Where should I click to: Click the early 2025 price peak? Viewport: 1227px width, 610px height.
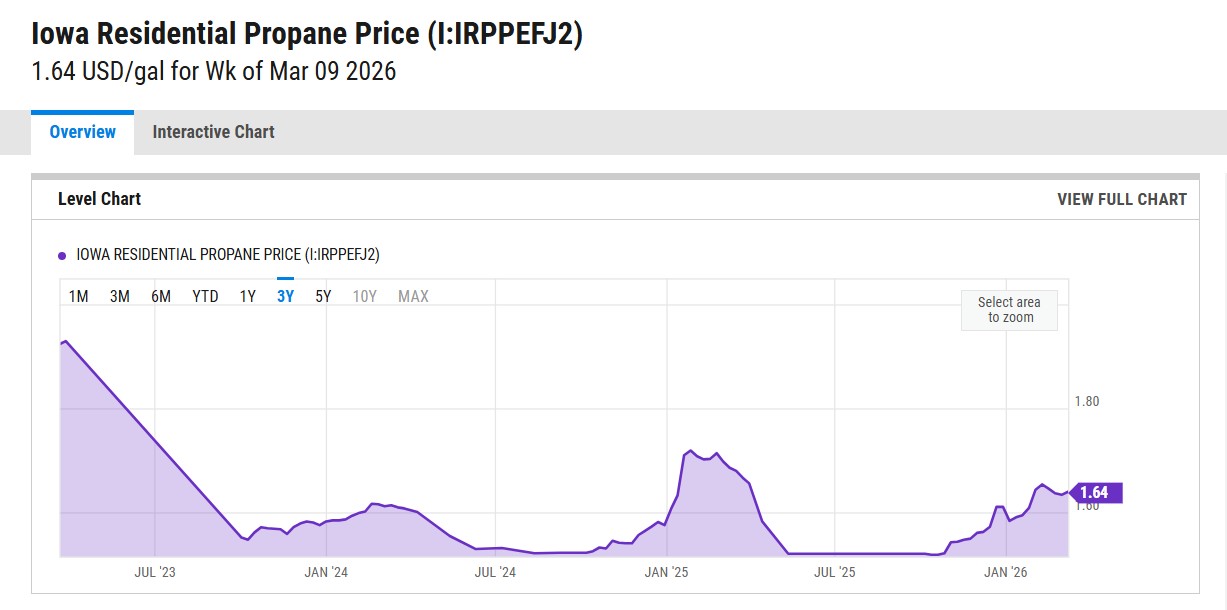691,451
